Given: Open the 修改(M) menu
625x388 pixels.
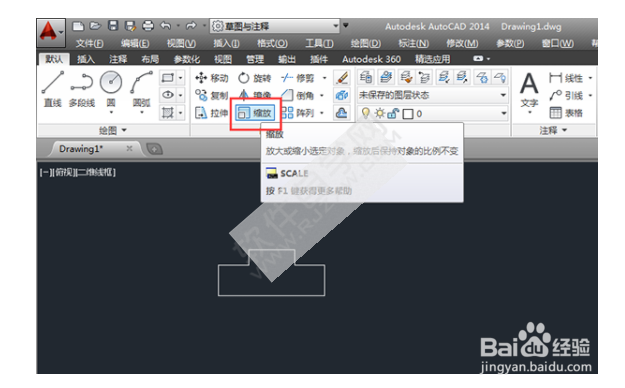Looking at the screenshot, I should [462, 43].
